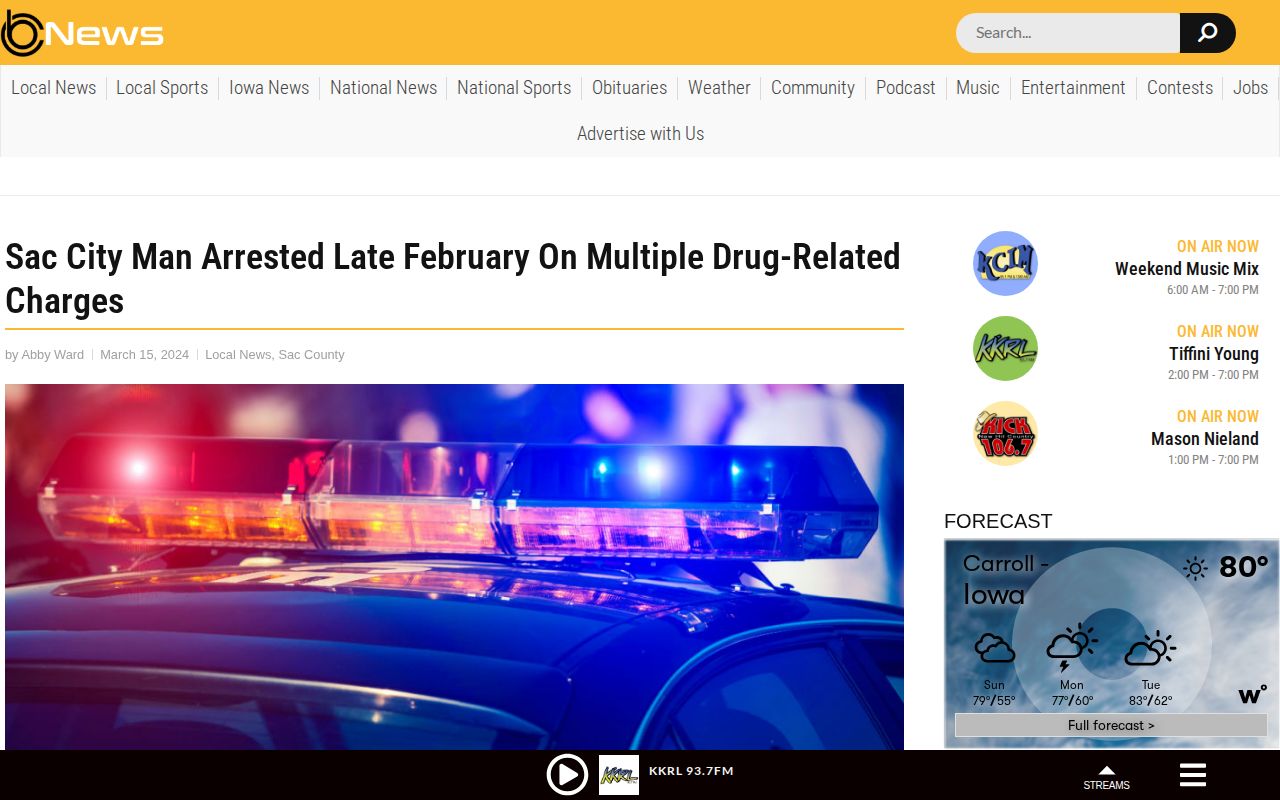The height and width of the screenshot is (800, 1280).
Task: Open the Obituaries page
Action: tap(629, 88)
